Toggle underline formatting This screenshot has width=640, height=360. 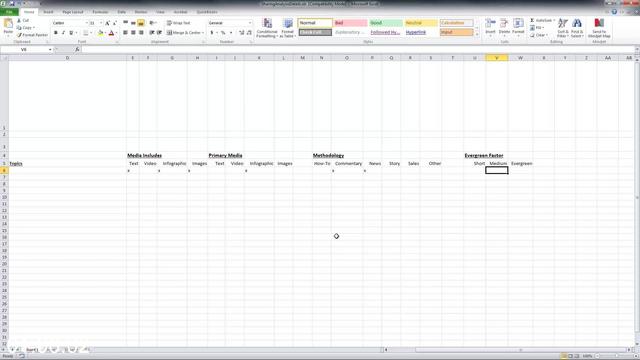tap(71, 33)
